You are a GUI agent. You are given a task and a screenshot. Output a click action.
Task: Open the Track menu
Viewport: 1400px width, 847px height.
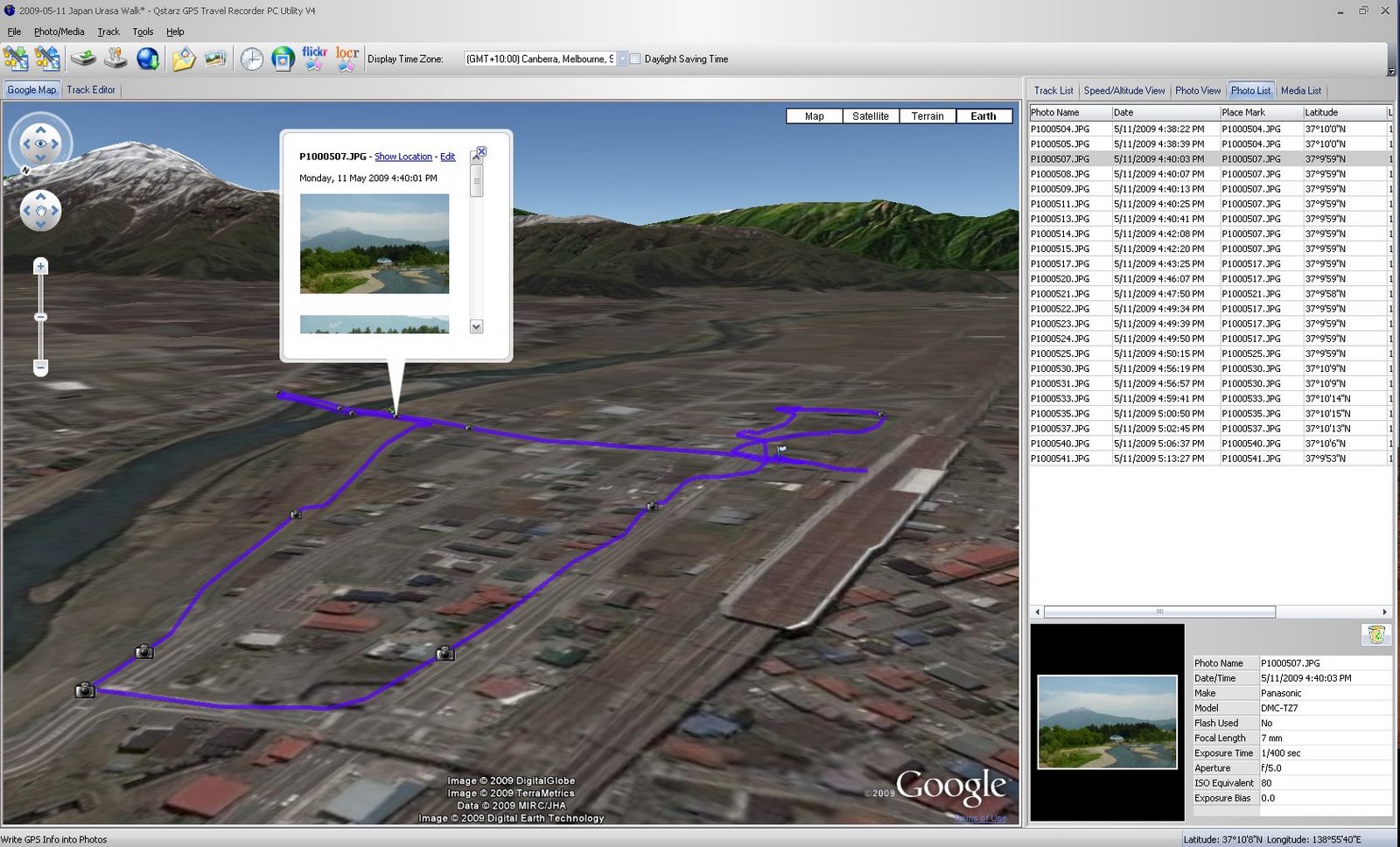tap(108, 31)
